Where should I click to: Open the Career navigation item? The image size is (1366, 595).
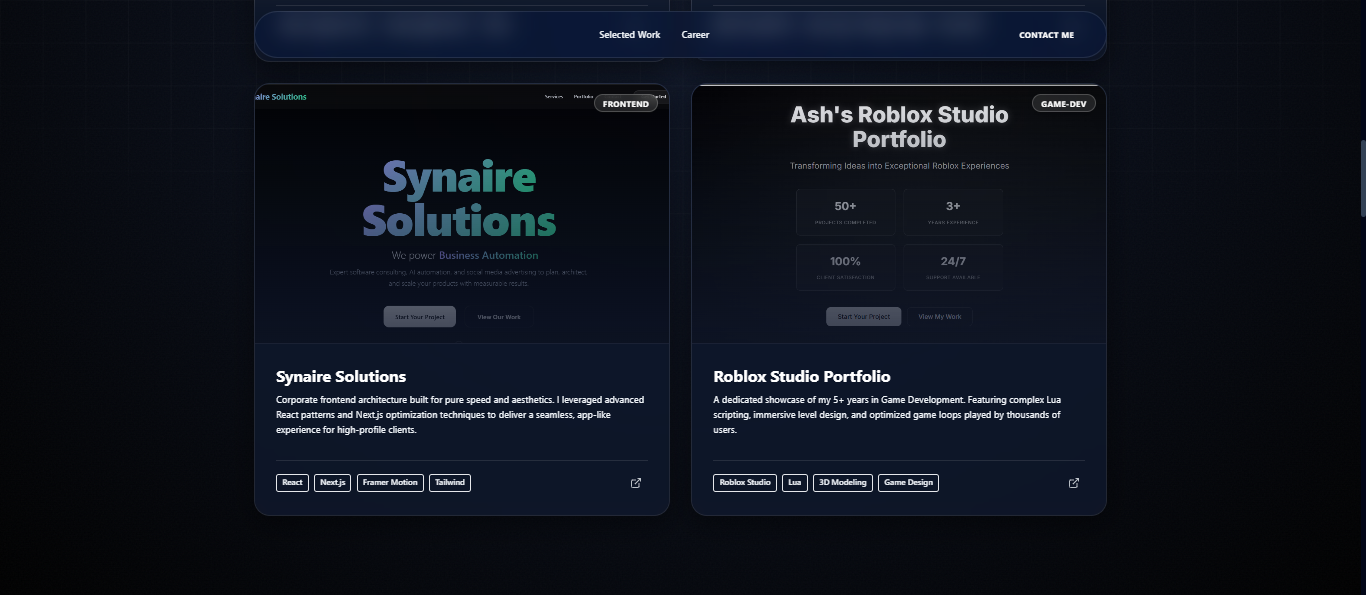(x=695, y=35)
